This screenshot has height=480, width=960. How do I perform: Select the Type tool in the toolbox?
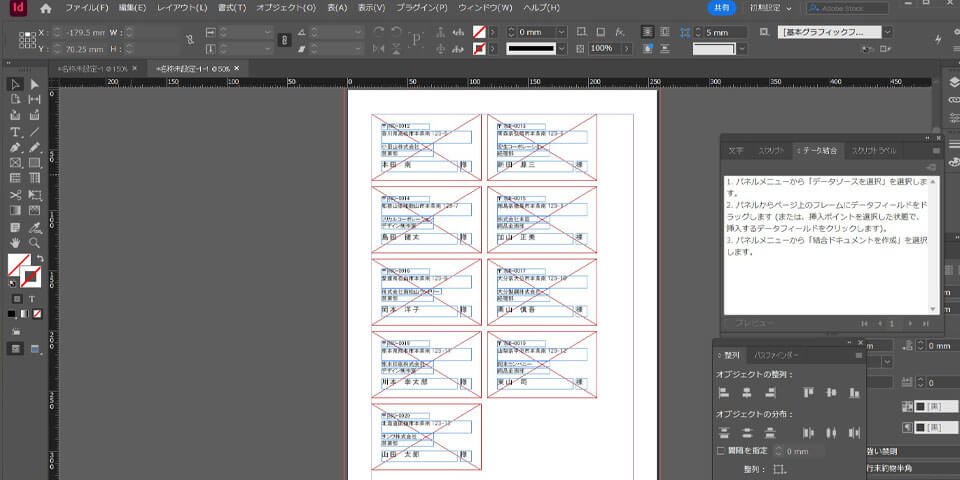pyautogui.click(x=15, y=132)
